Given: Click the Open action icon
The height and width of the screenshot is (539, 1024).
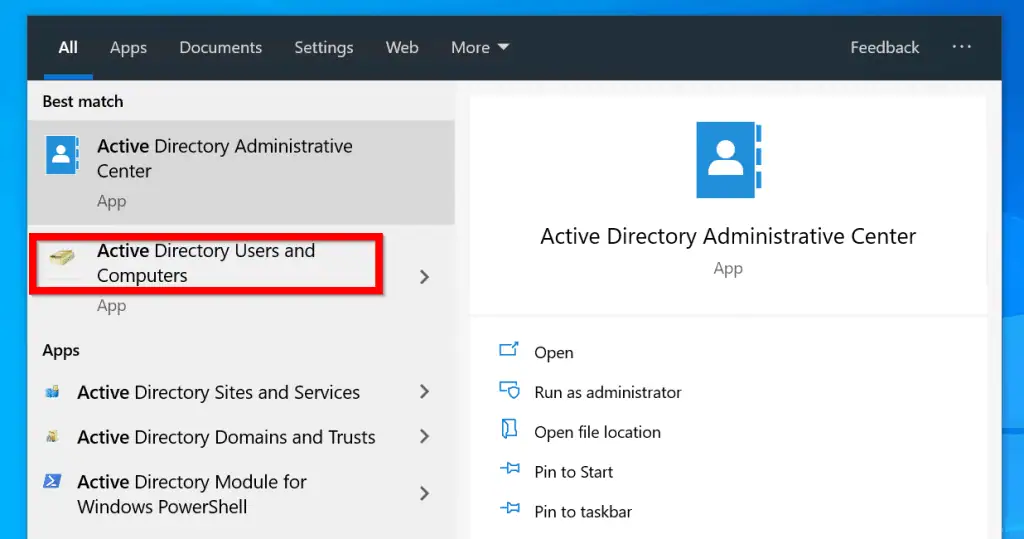Looking at the screenshot, I should (509, 350).
